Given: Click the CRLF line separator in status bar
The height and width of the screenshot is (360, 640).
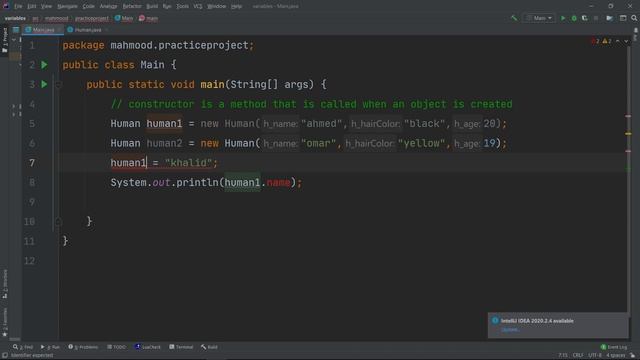Looking at the screenshot, I should click(578, 355).
